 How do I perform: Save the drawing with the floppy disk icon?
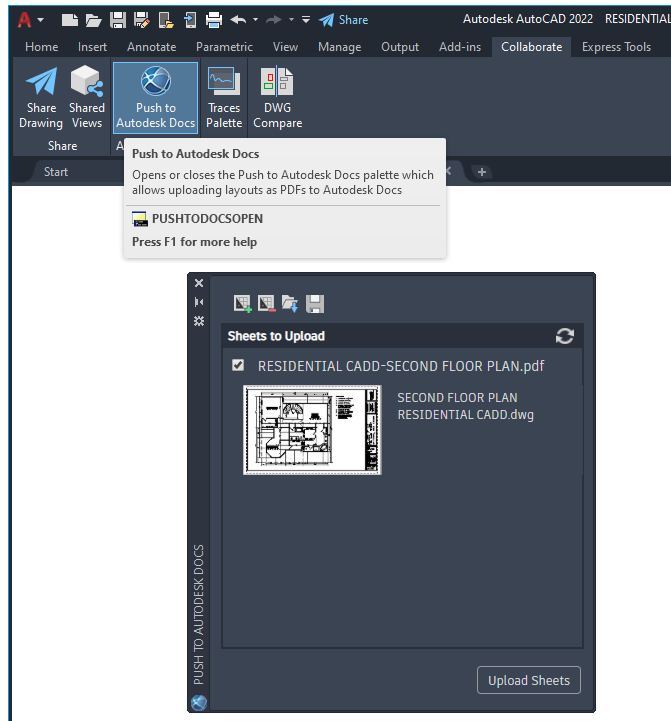118,20
